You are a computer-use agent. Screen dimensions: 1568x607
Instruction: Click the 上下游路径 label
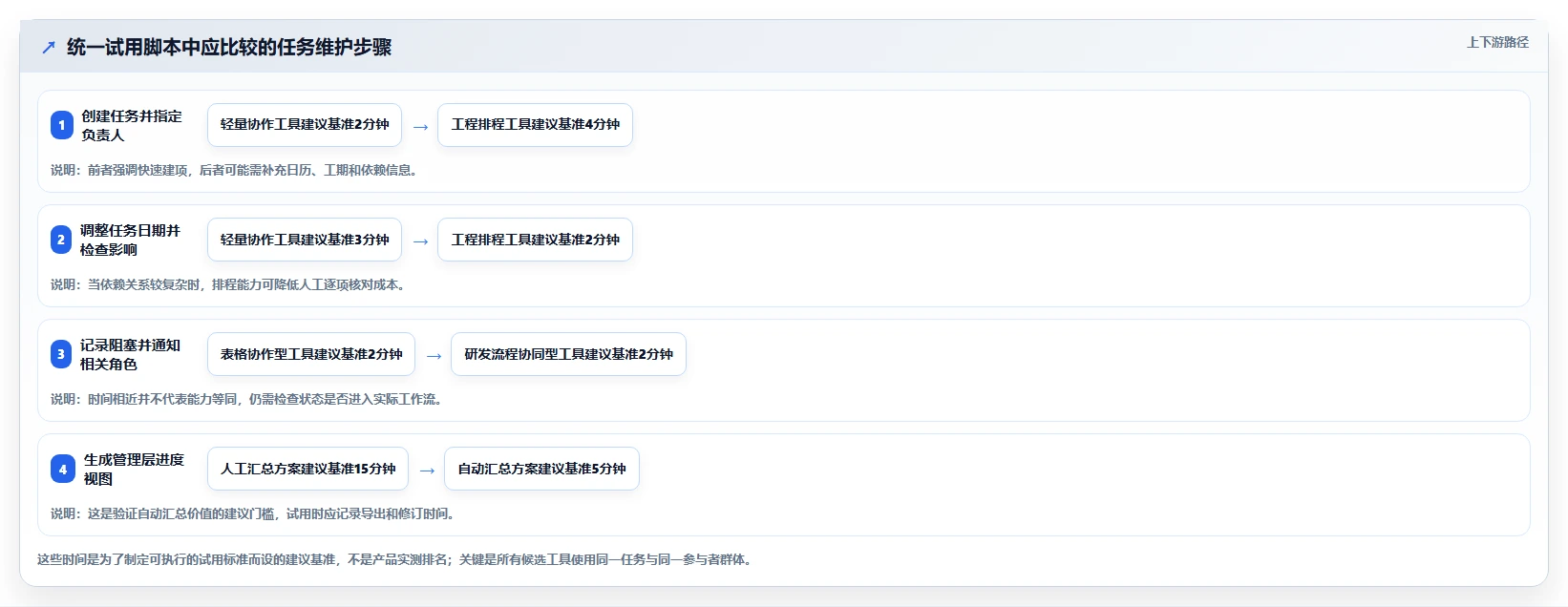(x=1497, y=42)
